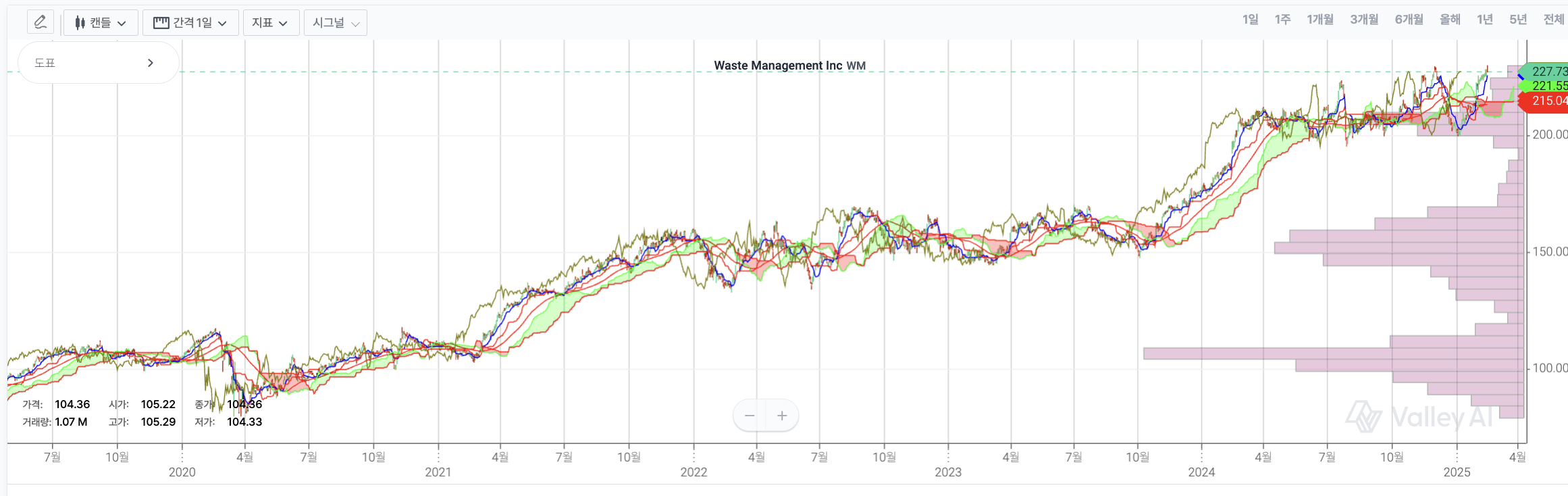1568x496 pixels.
Task: Click the red 215.04 price label
Action: click(1547, 101)
